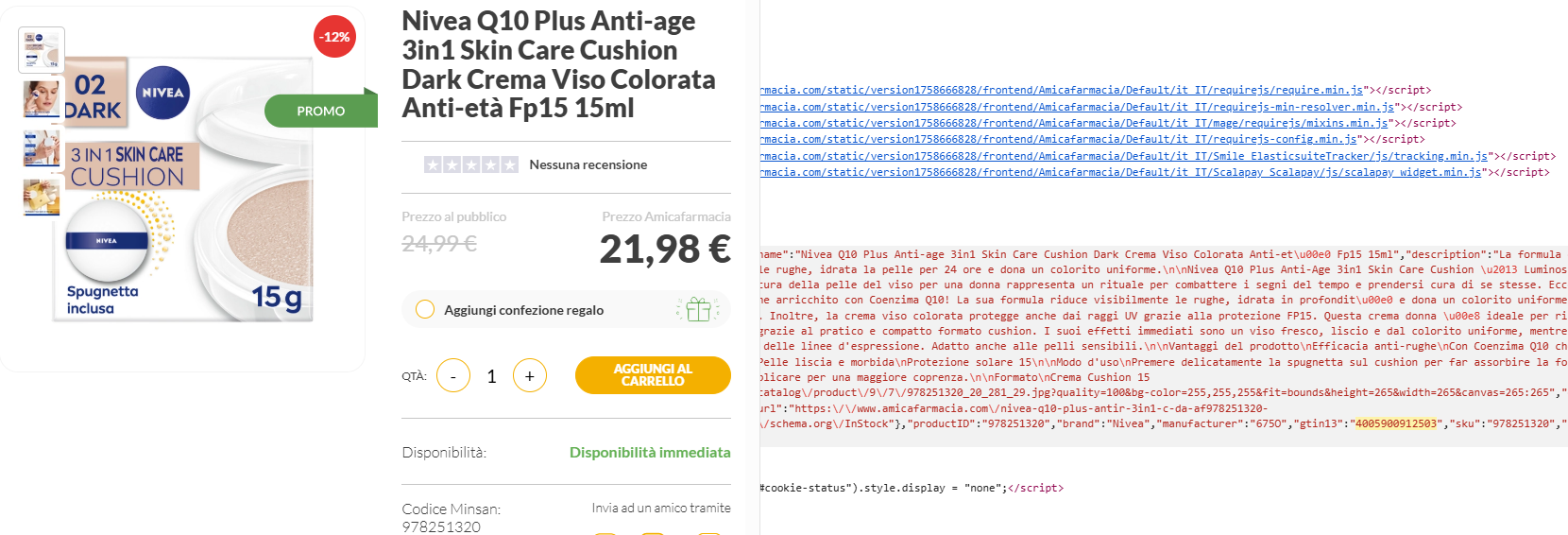Open the requirejs-min-resolver.min.js source link
This screenshot has width=1568, height=535.
[x=1077, y=108]
